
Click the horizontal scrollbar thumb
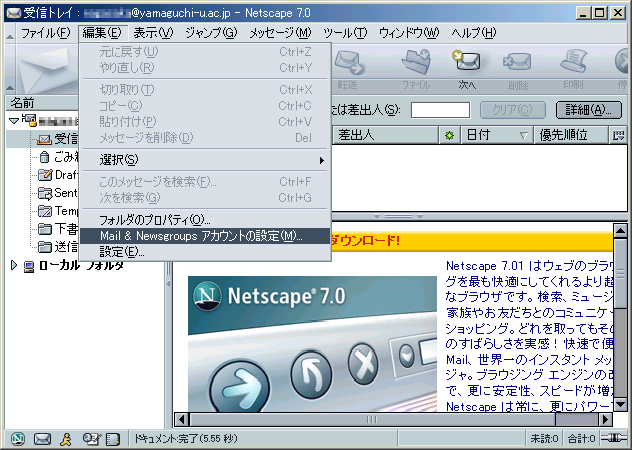coord(372,419)
